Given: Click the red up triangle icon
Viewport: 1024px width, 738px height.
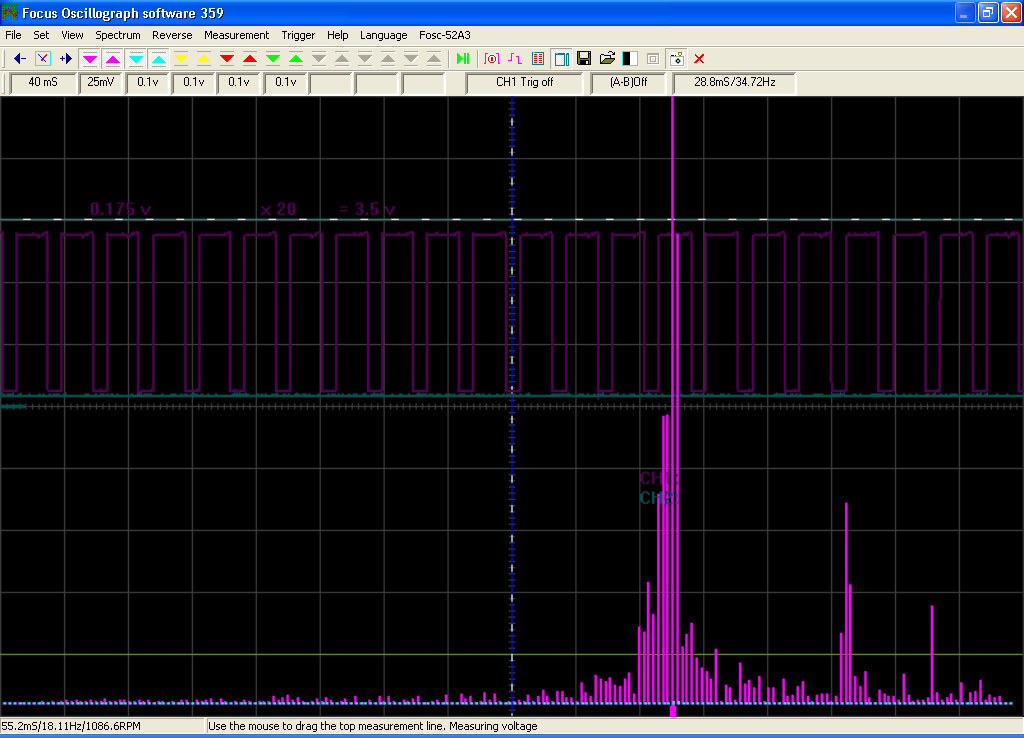Looking at the screenshot, I should (x=249, y=59).
